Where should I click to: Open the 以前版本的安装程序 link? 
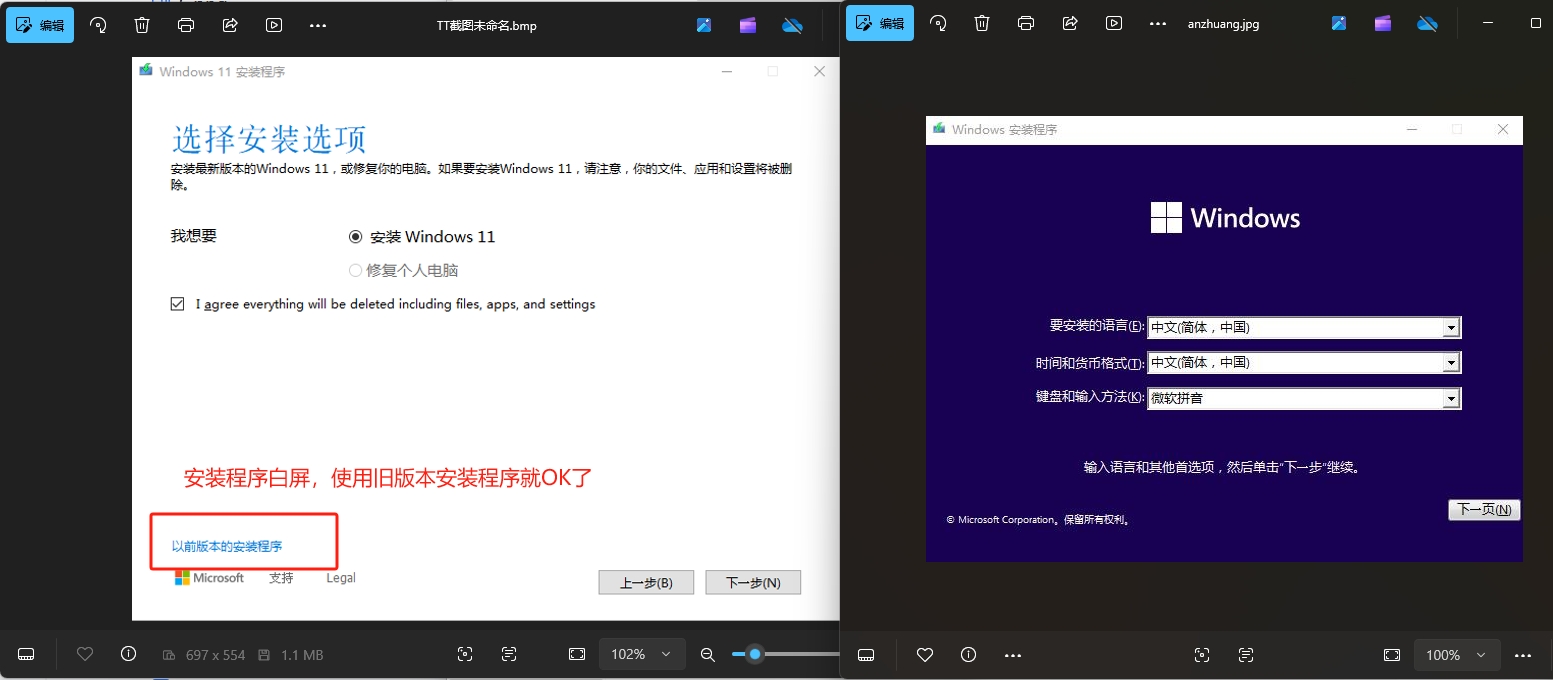(227, 547)
